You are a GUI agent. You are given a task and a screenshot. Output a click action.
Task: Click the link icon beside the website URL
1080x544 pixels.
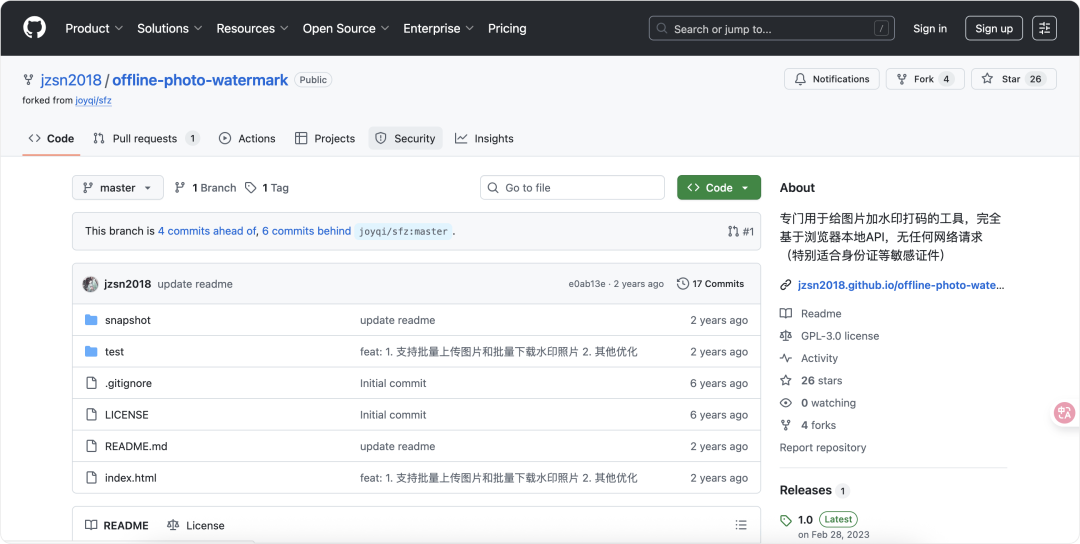pos(785,285)
